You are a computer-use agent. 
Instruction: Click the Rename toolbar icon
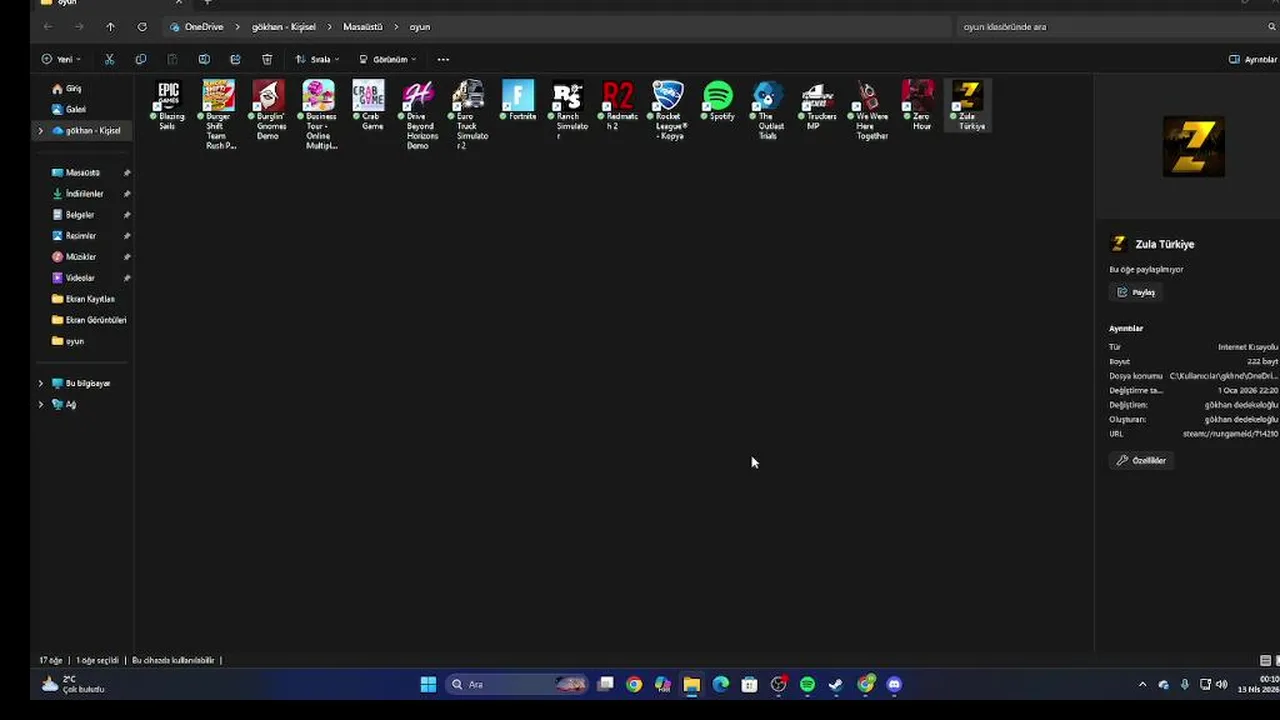204,59
